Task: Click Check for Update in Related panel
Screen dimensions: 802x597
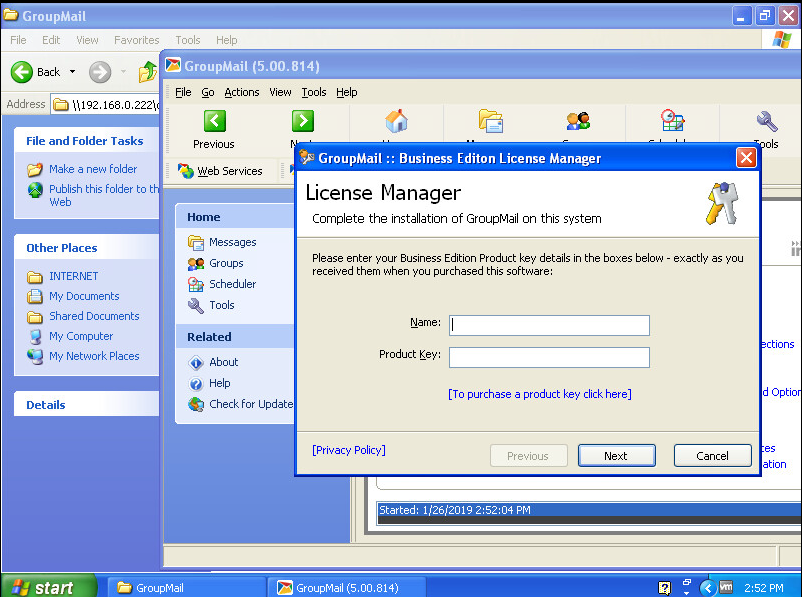Action: point(250,404)
